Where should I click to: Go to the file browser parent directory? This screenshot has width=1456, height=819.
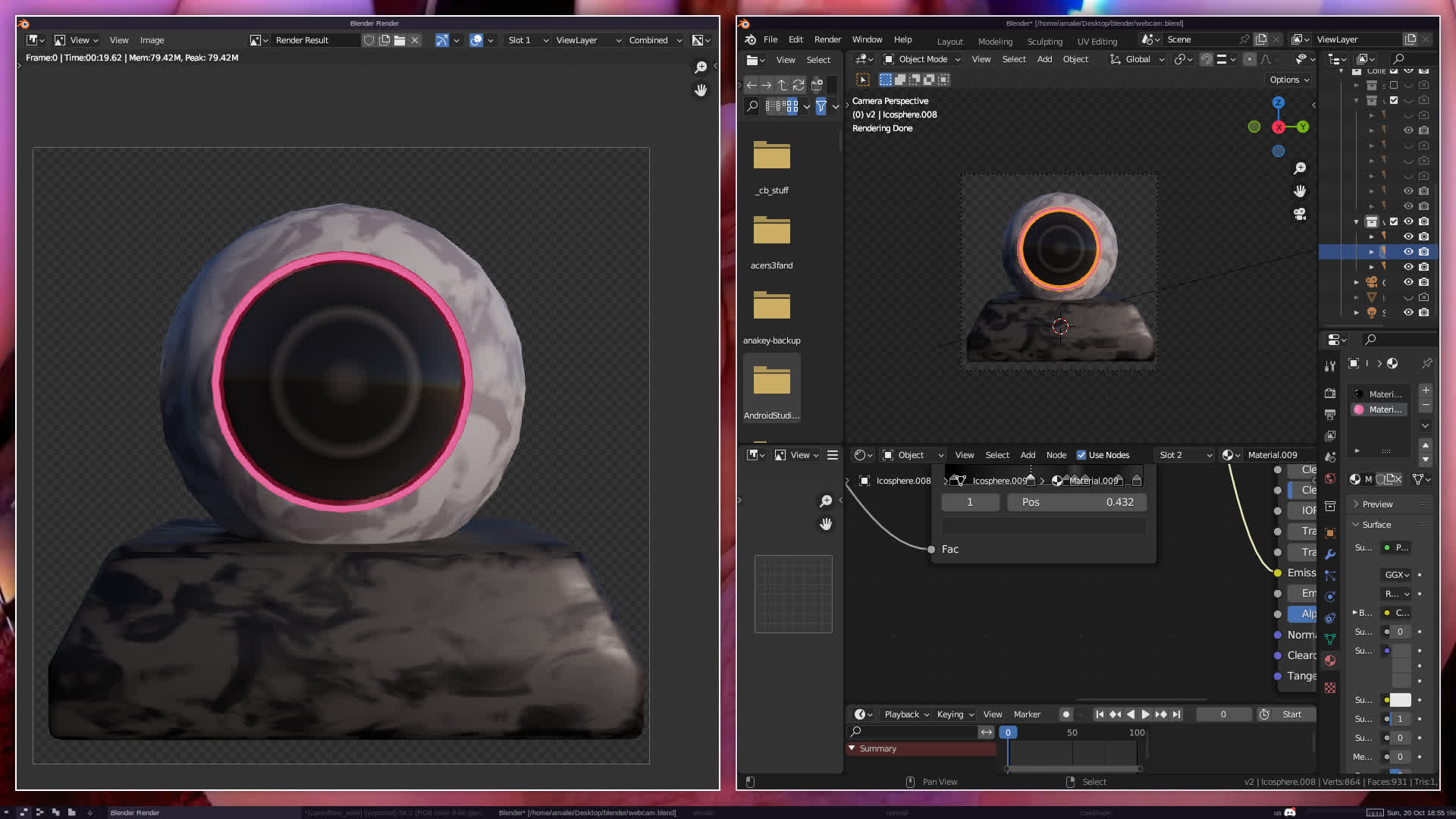pos(783,85)
